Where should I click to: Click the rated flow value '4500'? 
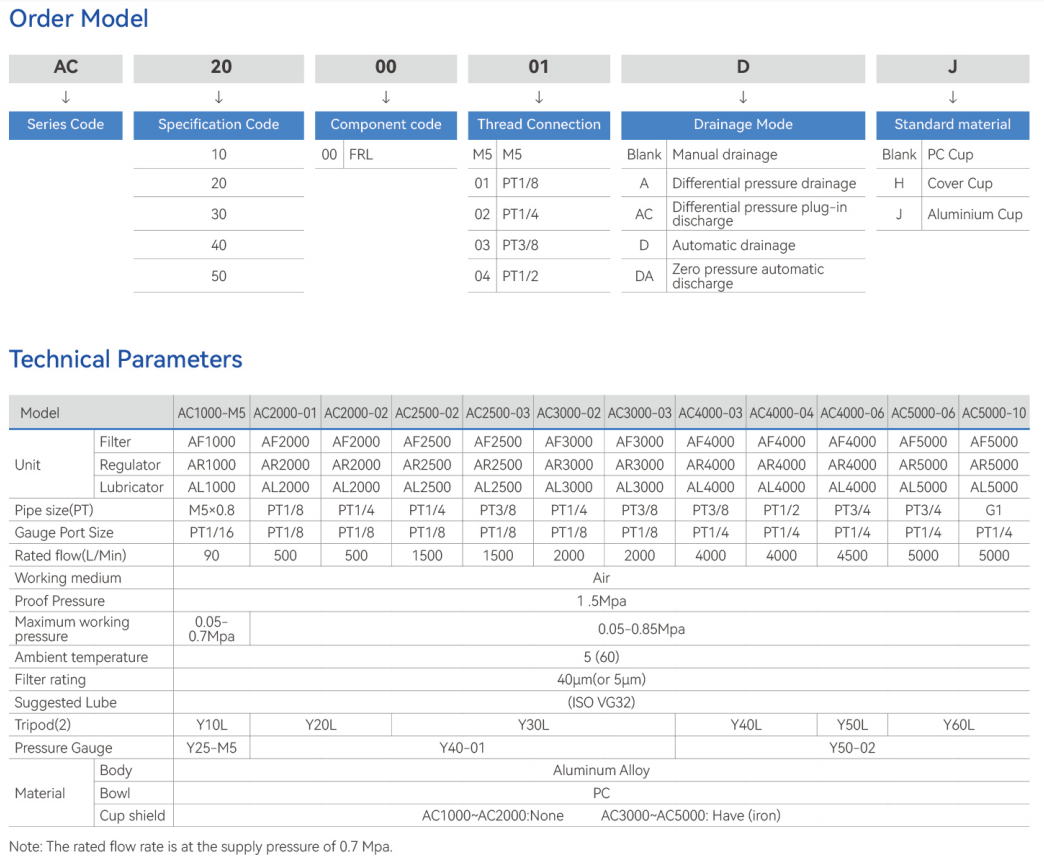852,555
